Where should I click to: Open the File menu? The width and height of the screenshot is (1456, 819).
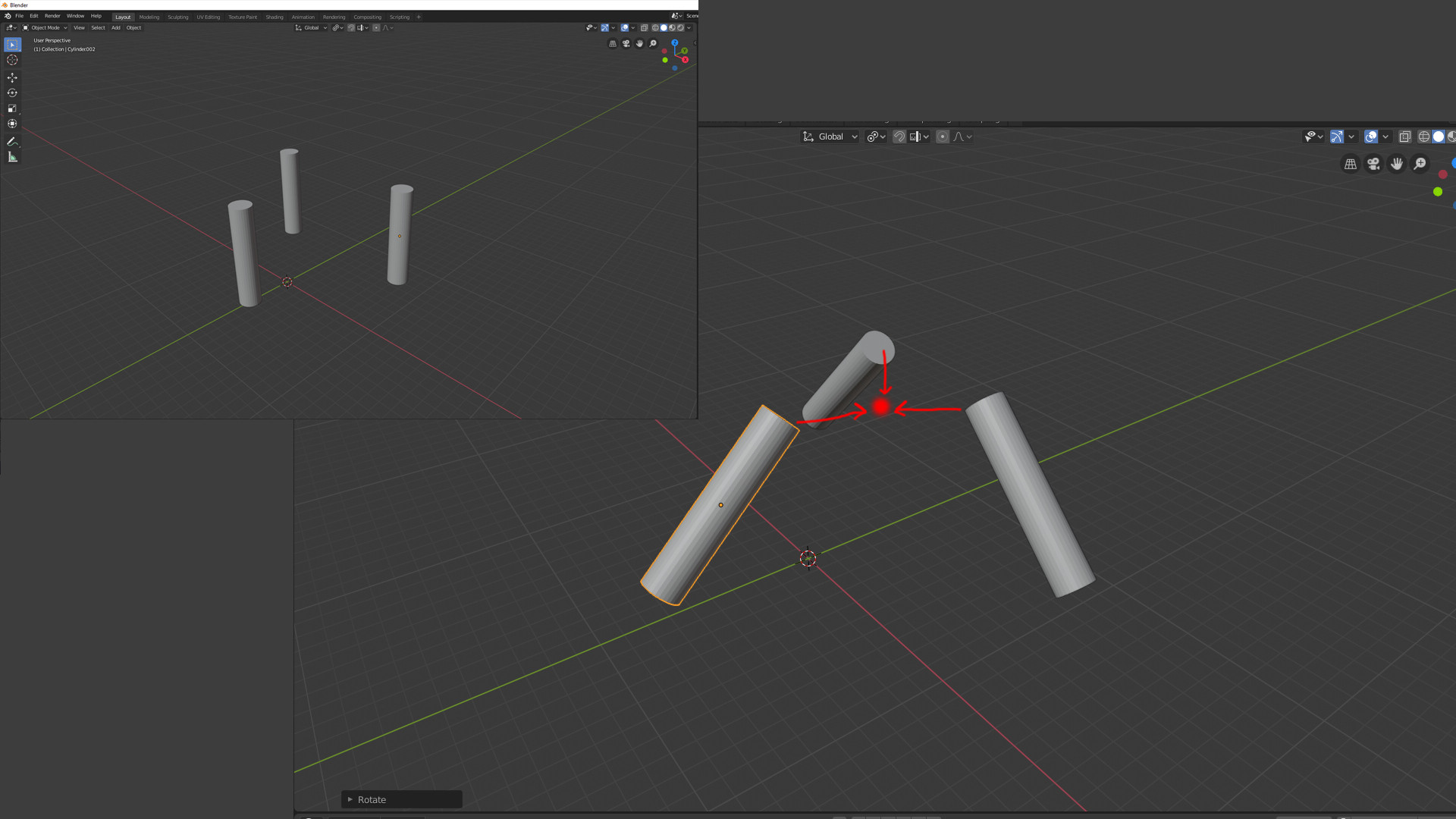(20, 16)
